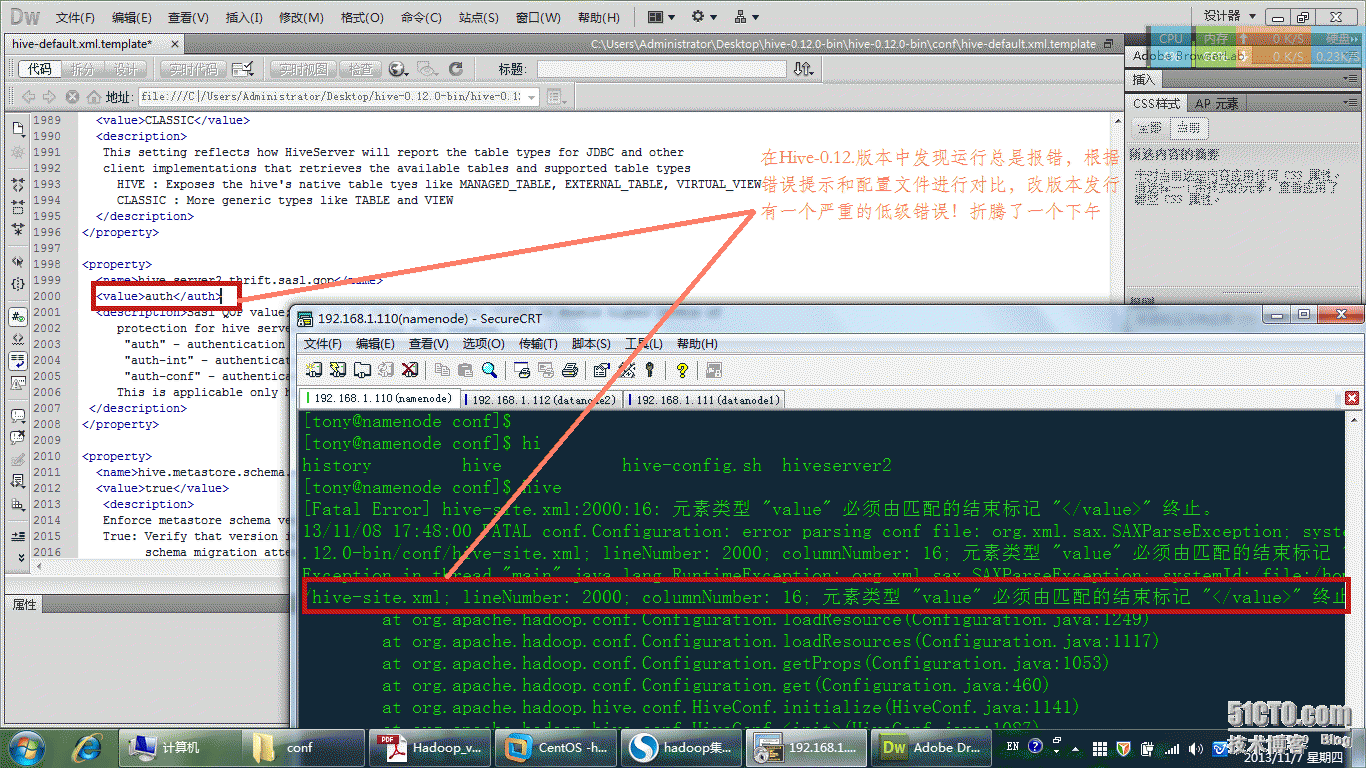
Task: Click SecureCRT yellow Help question icon
Action: click(682, 370)
